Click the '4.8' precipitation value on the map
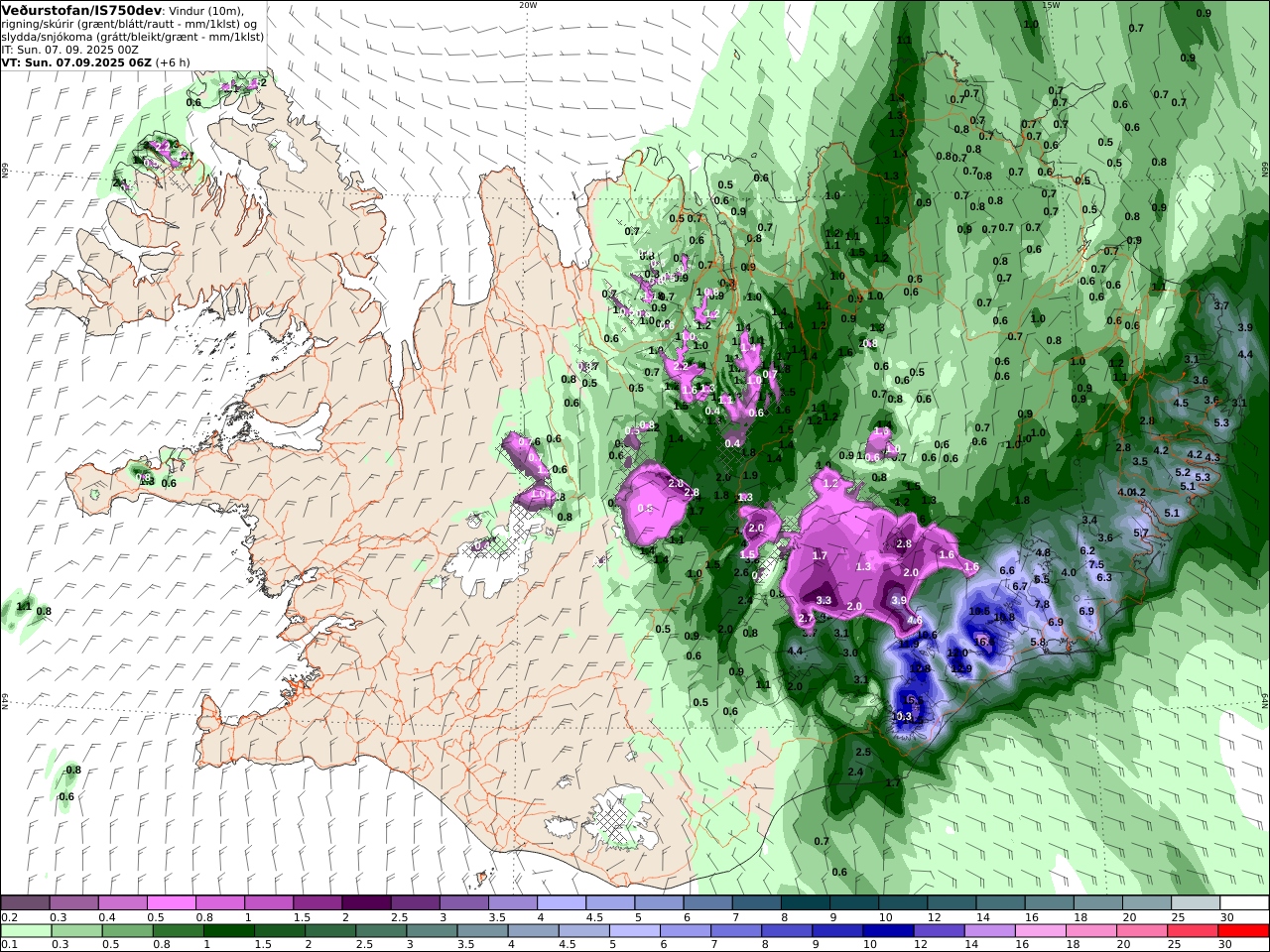Viewport: 1270px width, 952px height. click(x=1043, y=553)
